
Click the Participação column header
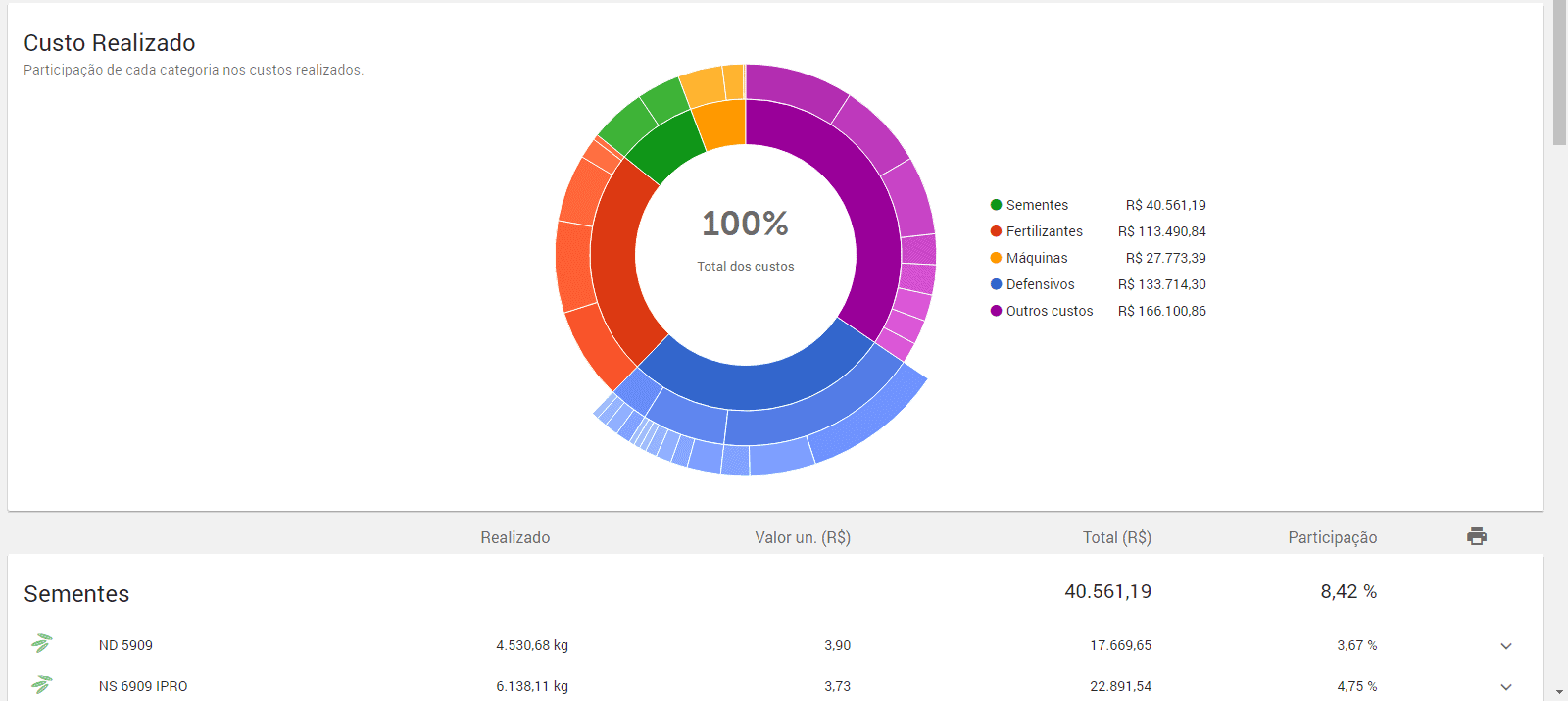[1332, 537]
